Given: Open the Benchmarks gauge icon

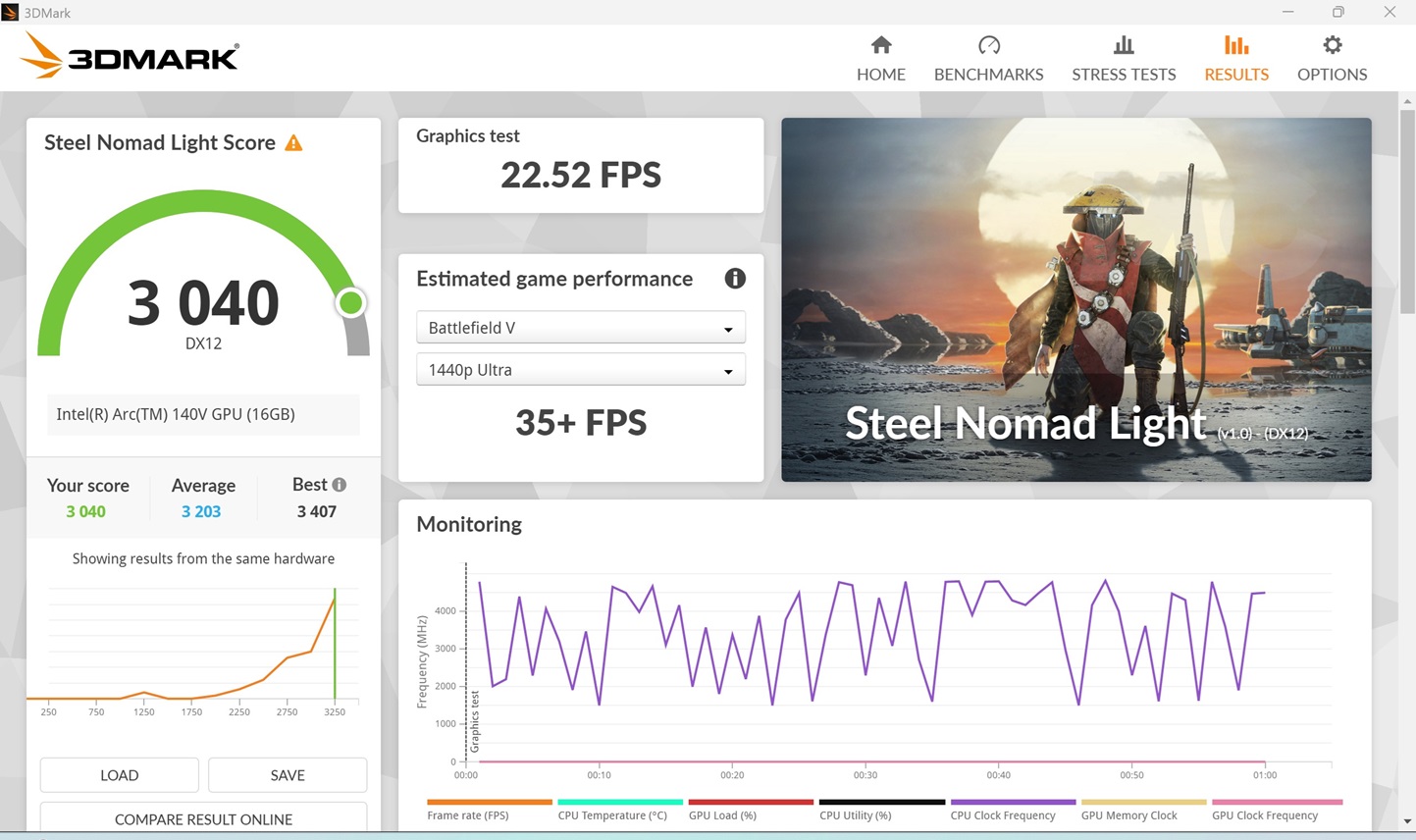Looking at the screenshot, I should [988, 45].
